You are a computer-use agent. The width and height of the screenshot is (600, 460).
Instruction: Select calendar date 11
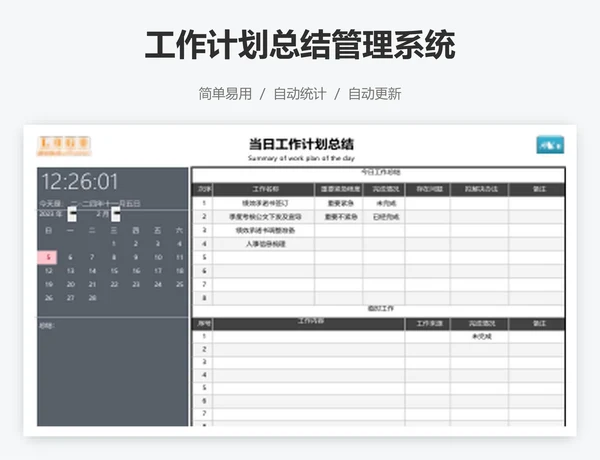[180, 257]
